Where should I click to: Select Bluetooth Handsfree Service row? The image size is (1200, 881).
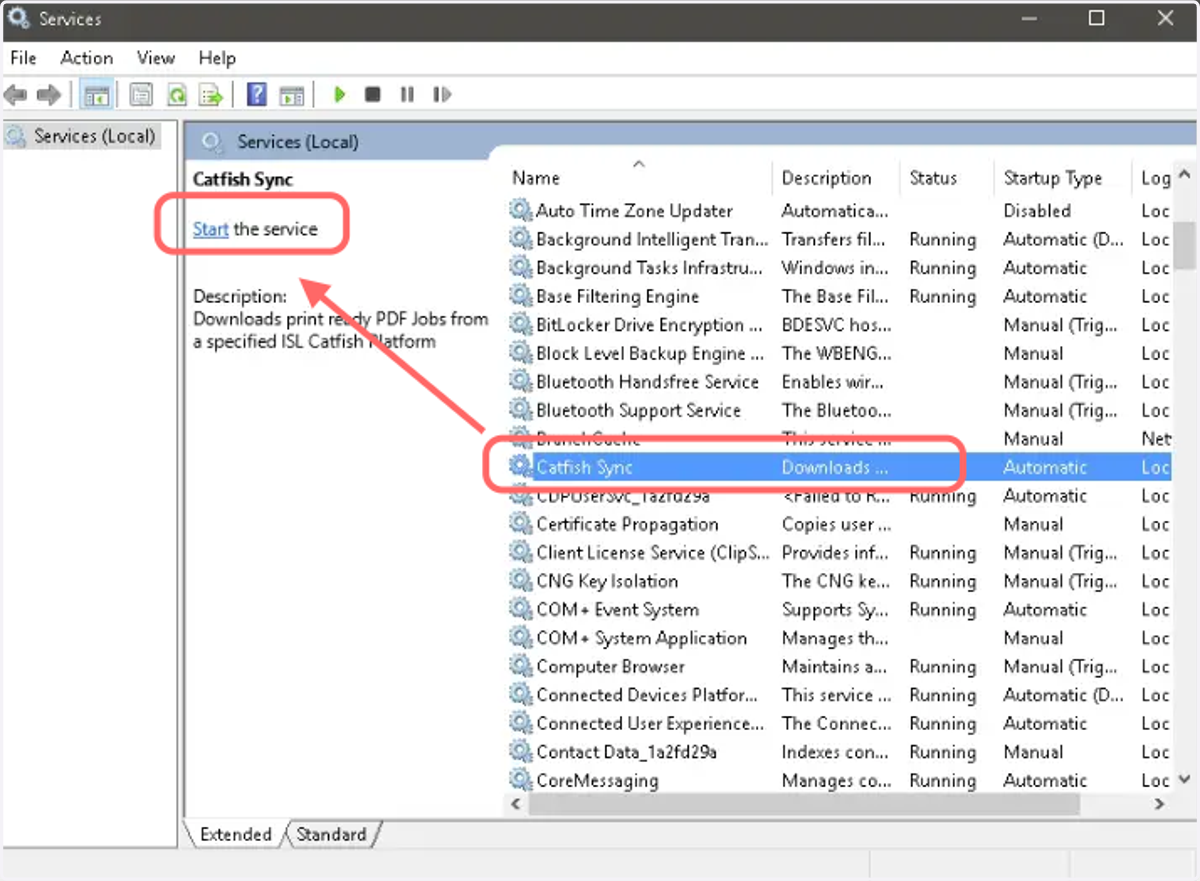coord(838,382)
